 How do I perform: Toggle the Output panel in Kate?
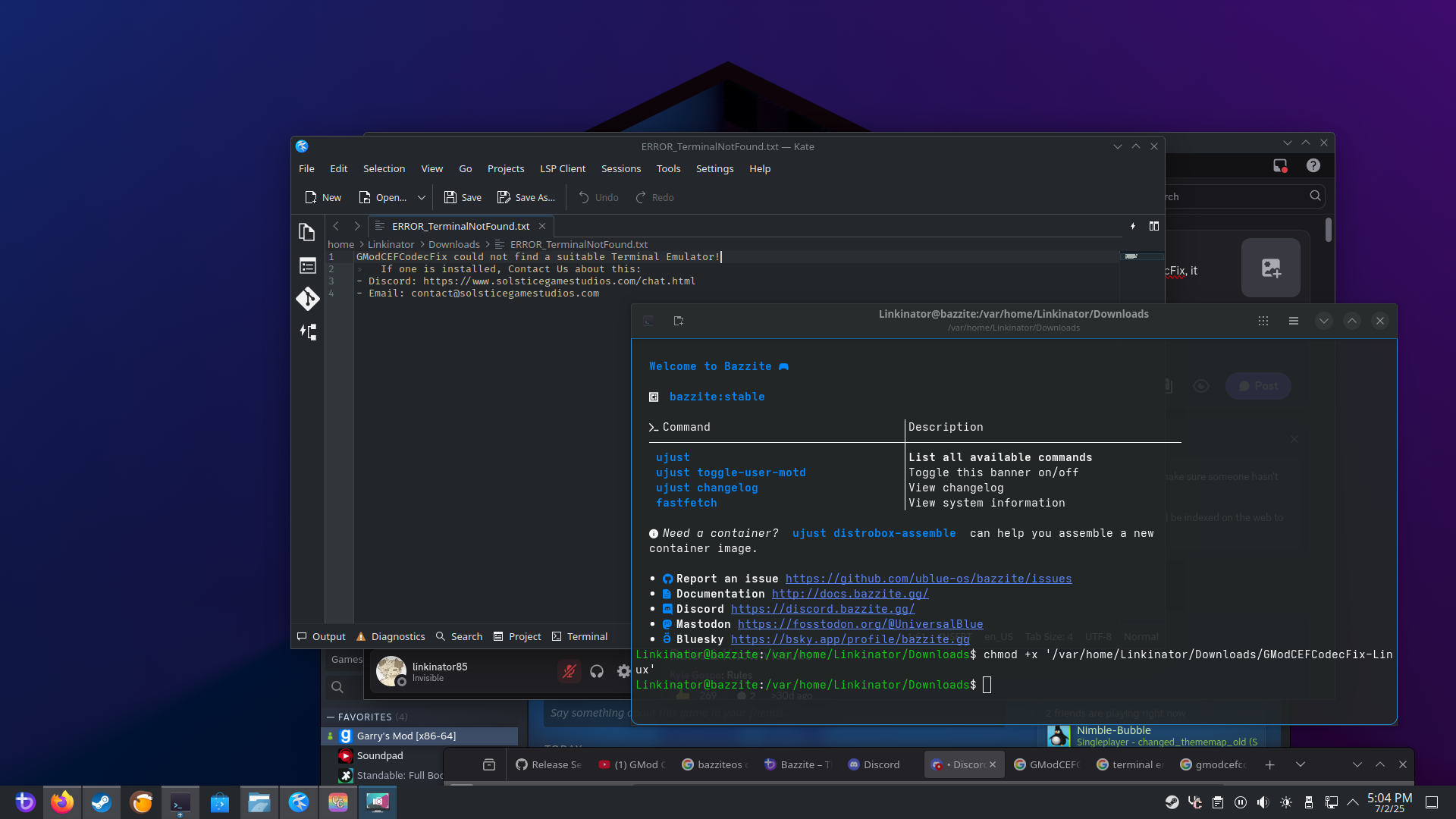coord(321,636)
